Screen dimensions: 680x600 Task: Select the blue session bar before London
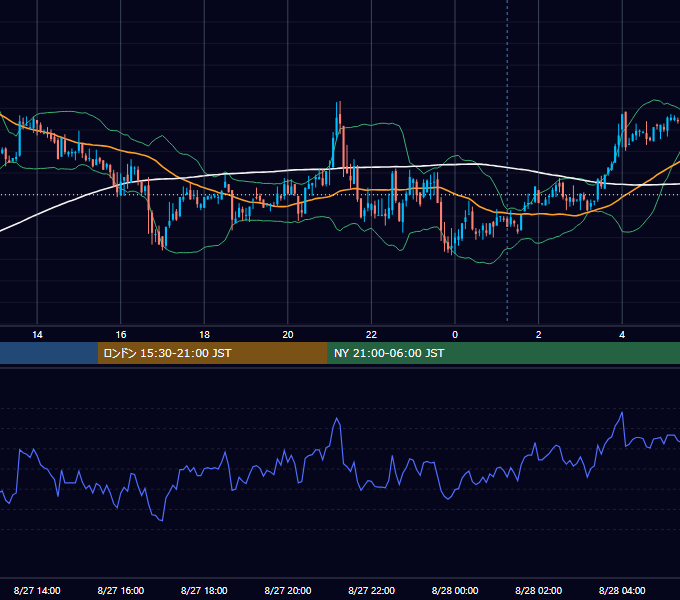[49, 353]
